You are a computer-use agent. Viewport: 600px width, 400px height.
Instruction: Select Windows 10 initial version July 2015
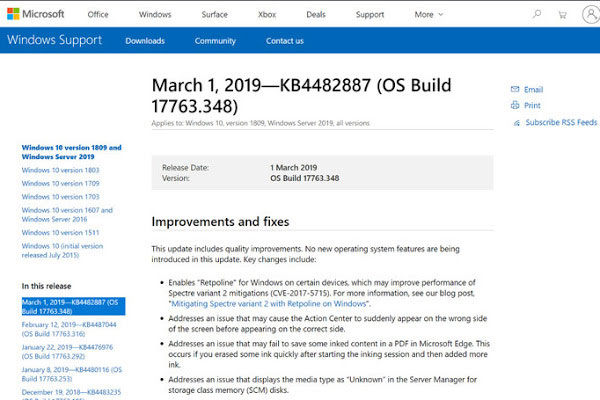(x=62, y=250)
